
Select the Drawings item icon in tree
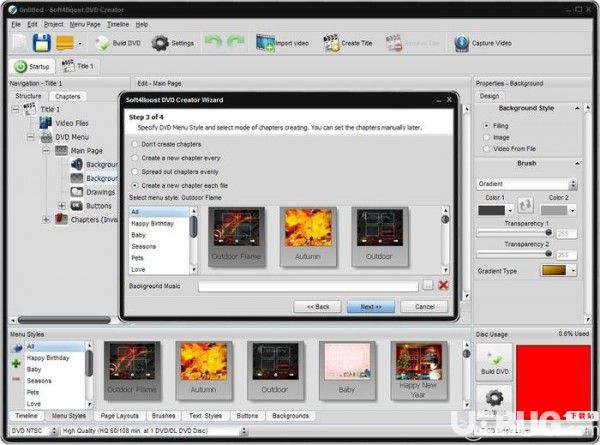click(x=77, y=192)
